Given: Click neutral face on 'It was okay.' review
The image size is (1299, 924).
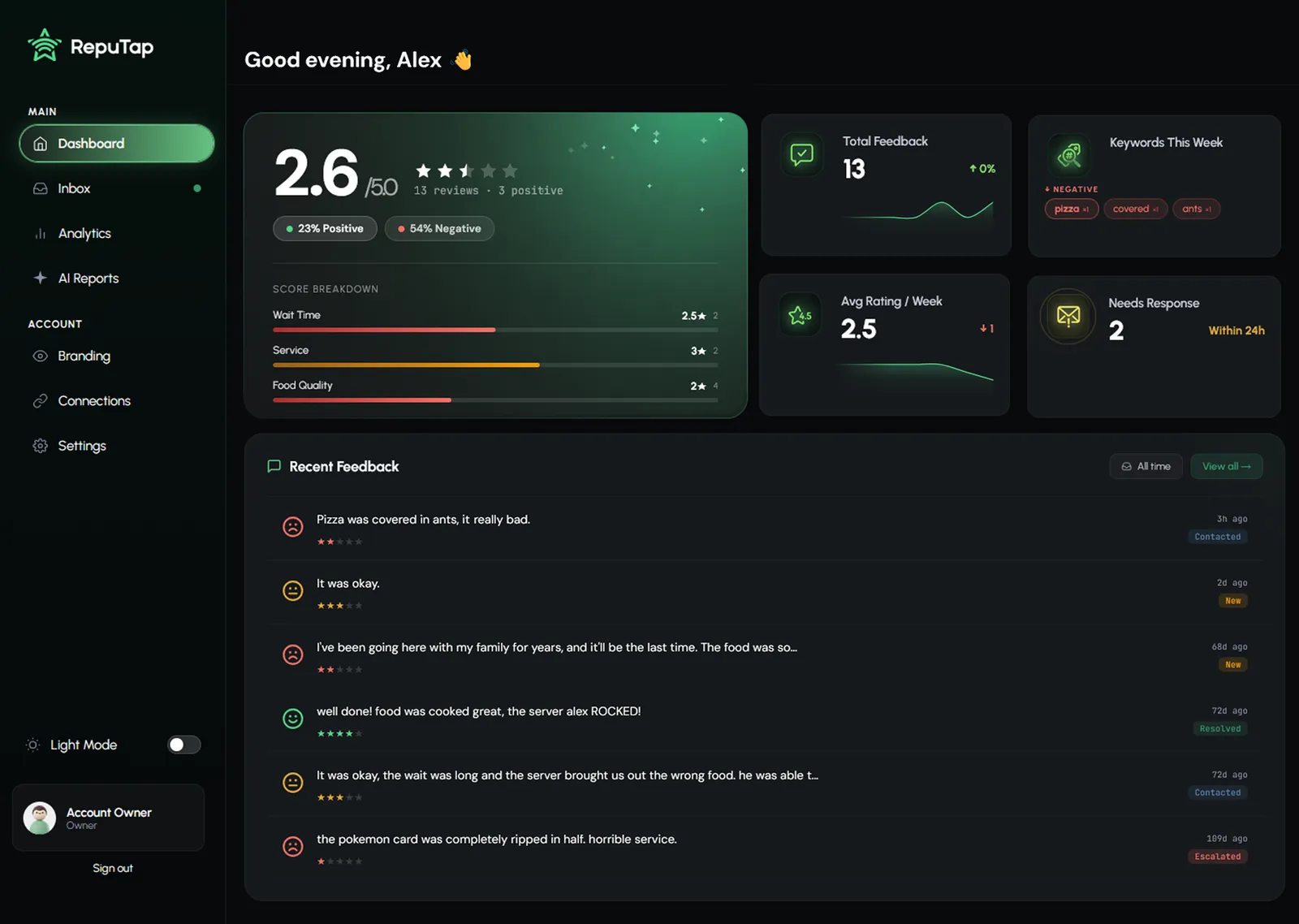Looking at the screenshot, I should tap(293, 590).
